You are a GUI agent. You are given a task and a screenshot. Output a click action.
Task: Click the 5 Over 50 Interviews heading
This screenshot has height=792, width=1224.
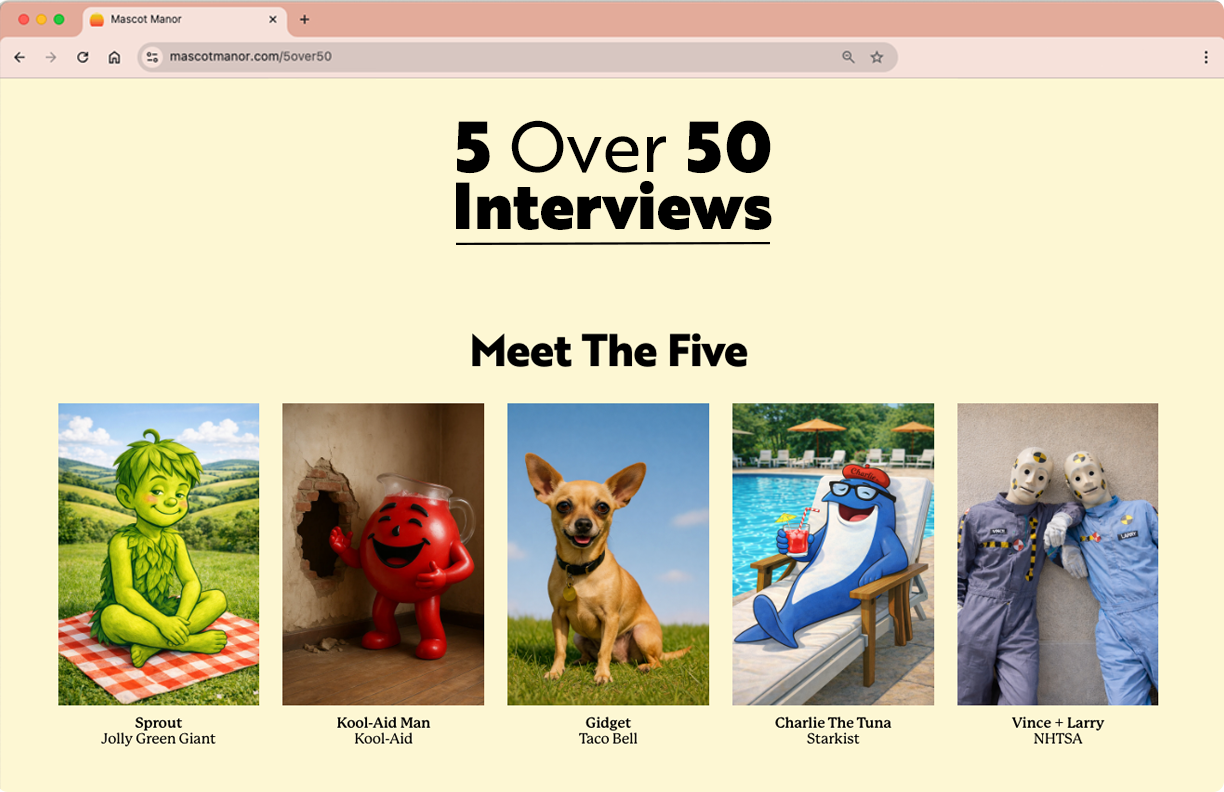pos(612,178)
